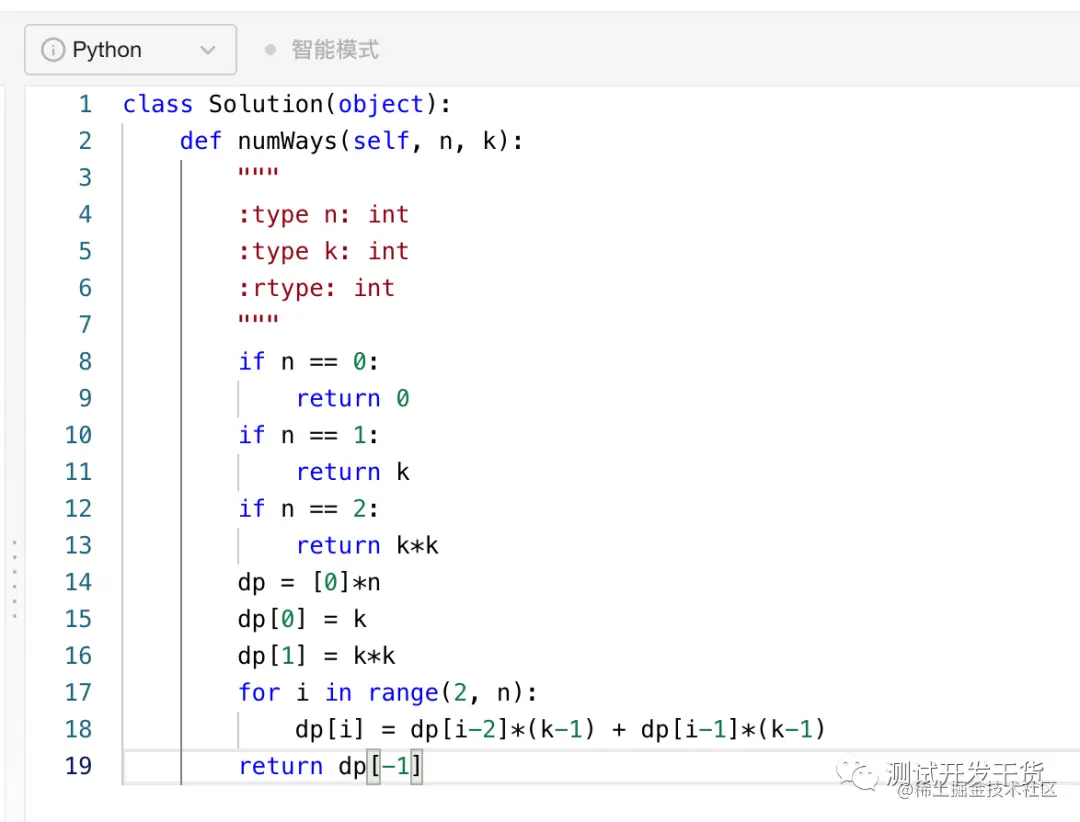
Task: Click the 'return k*k' statement
Action: pos(367,545)
